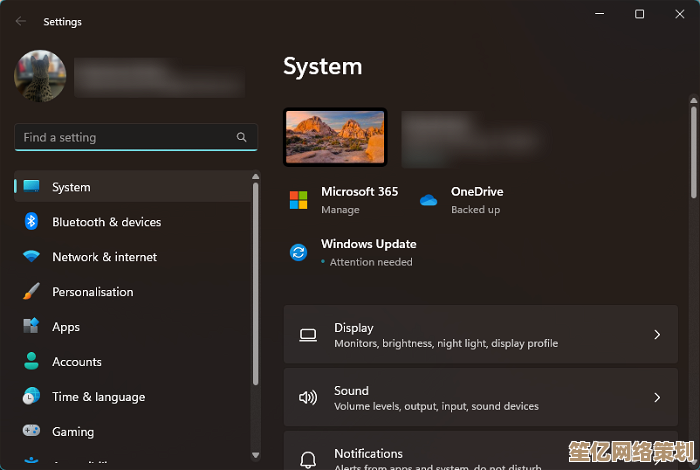
Task: Click the Bluetooth & devices icon
Action: (x=31, y=222)
